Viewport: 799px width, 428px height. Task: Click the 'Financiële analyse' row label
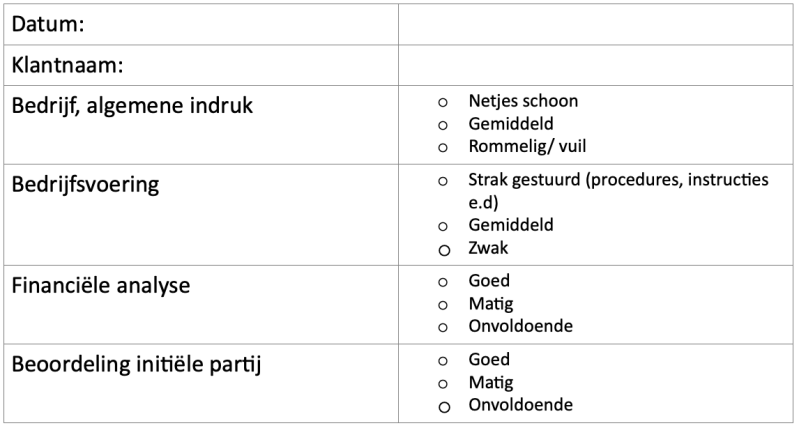coord(101,286)
